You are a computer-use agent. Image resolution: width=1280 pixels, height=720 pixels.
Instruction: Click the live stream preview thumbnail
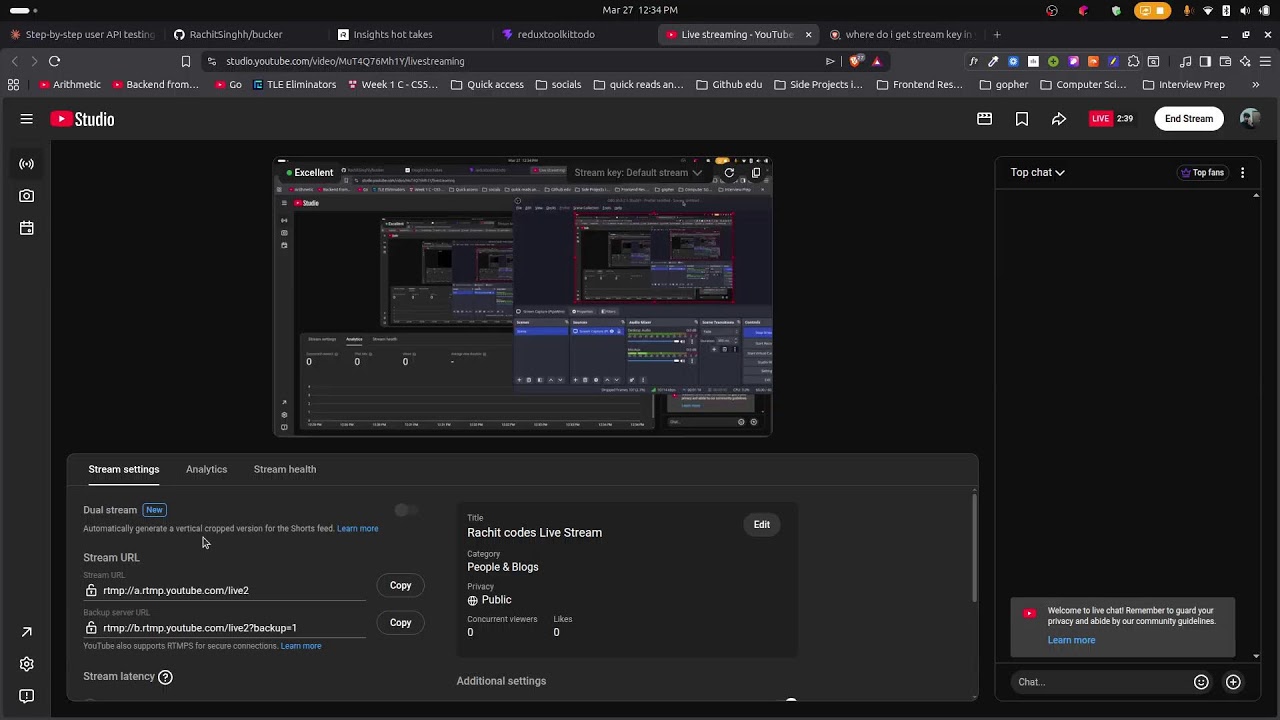point(523,296)
